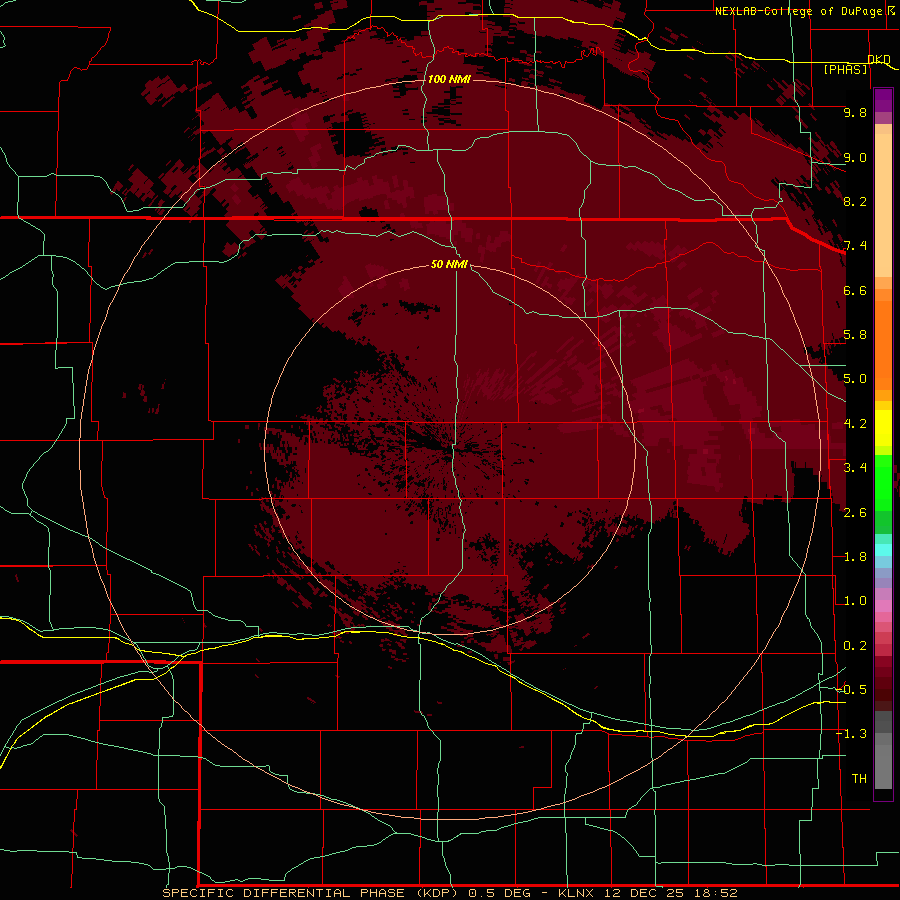Click the "SPECIFIC DIFFERENTIAL PHASE (KDP)" caption at the bottom

[x=312, y=893]
